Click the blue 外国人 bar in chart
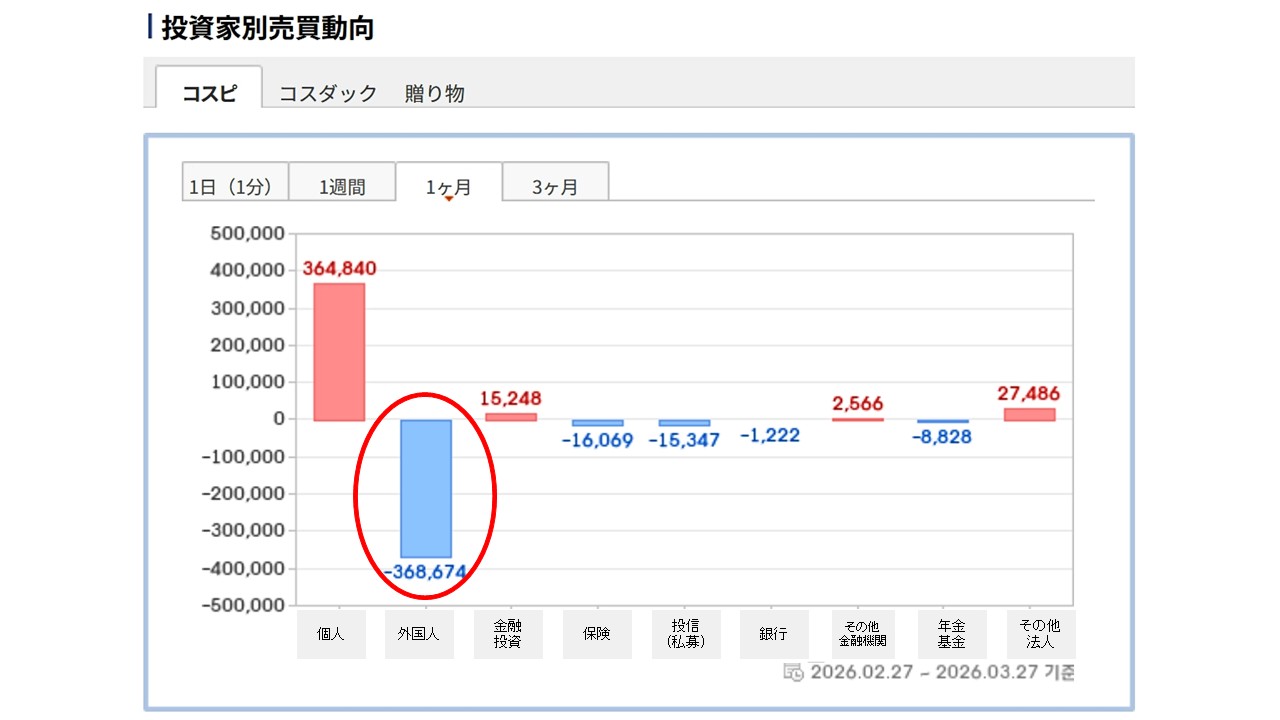Viewport: 1280px width, 720px height. [426, 488]
